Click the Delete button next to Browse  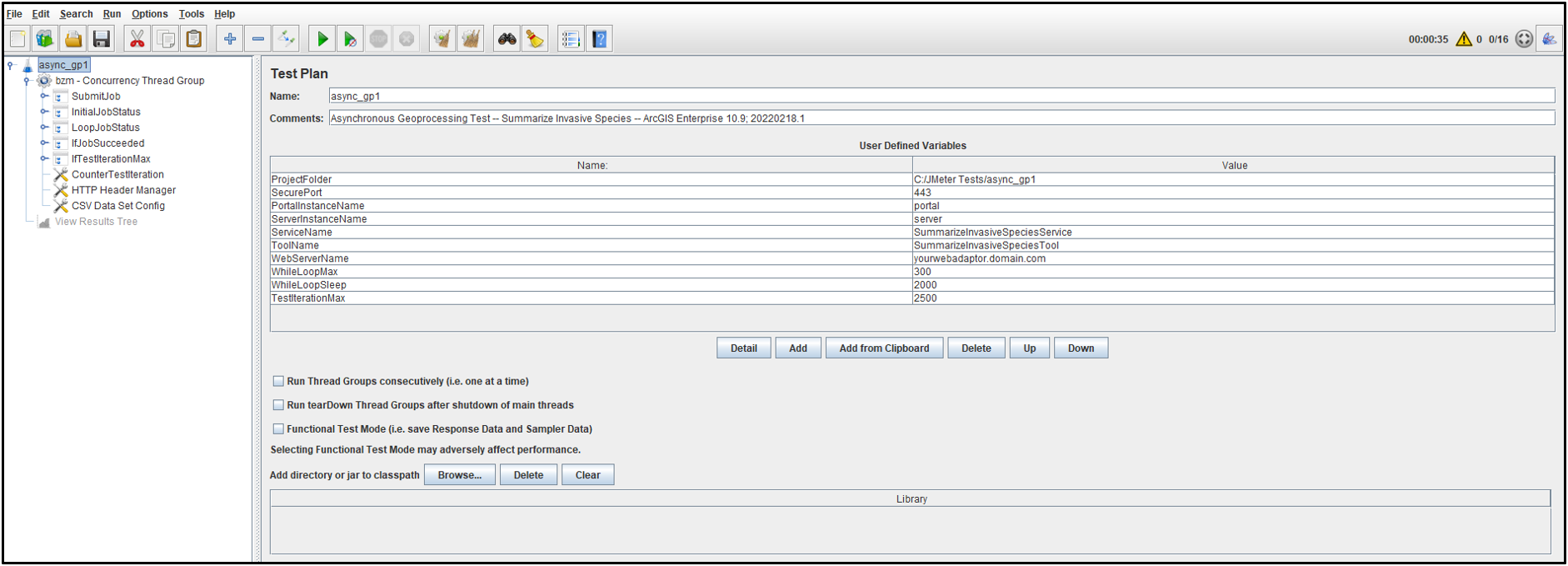click(x=528, y=475)
